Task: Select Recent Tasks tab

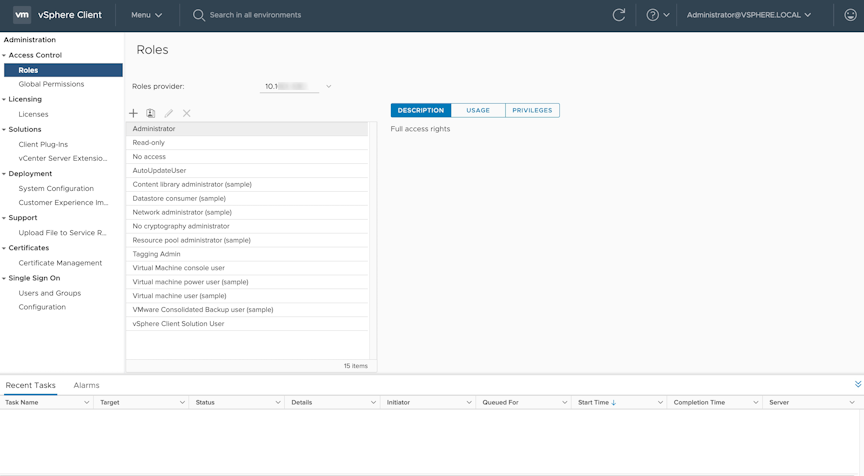Action: 30,385
